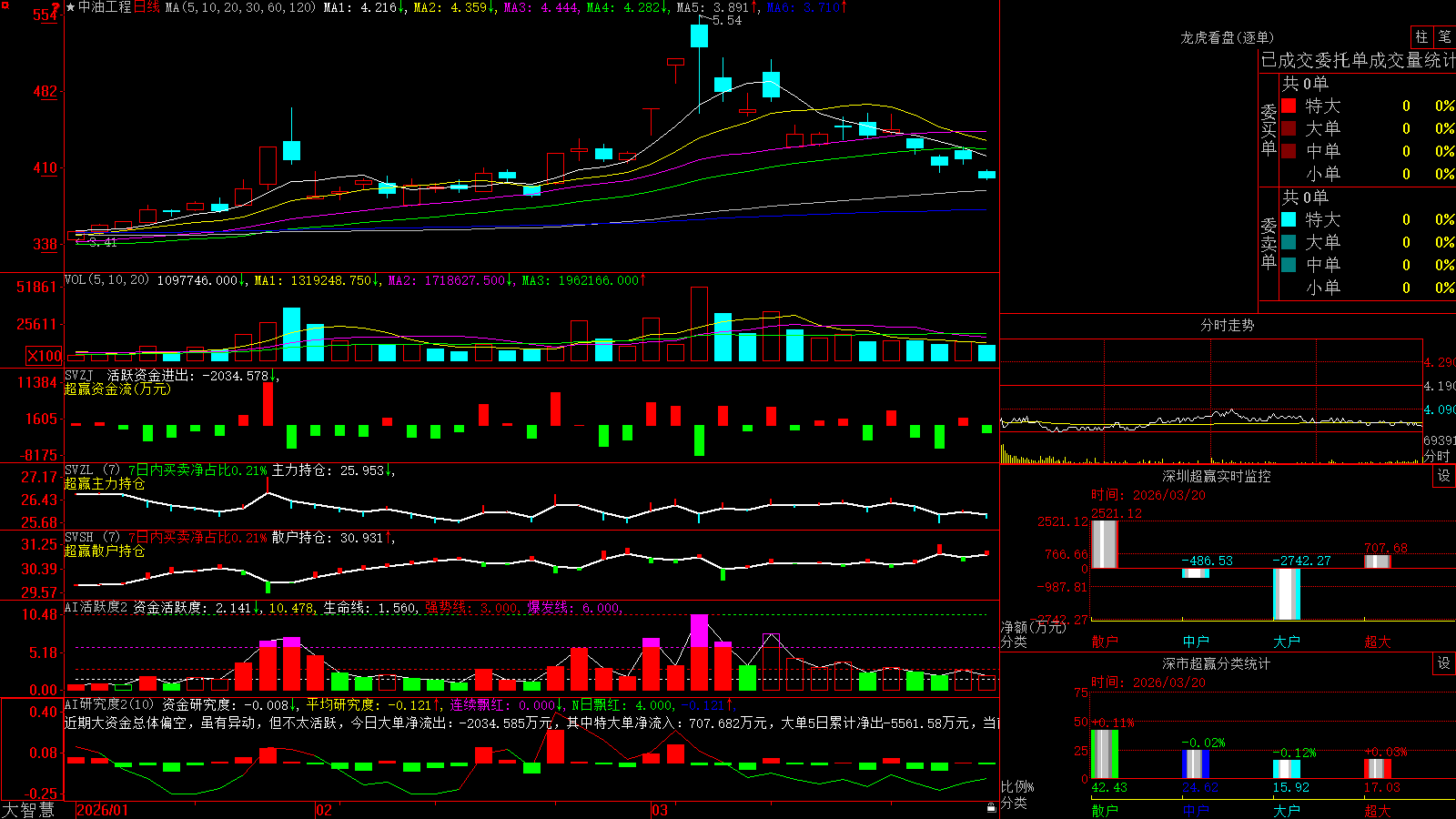Click the 2026/01 date marker on timeline
Image resolution: width=1456 pixels, height=819 pixels.
(x=103, y=810)
